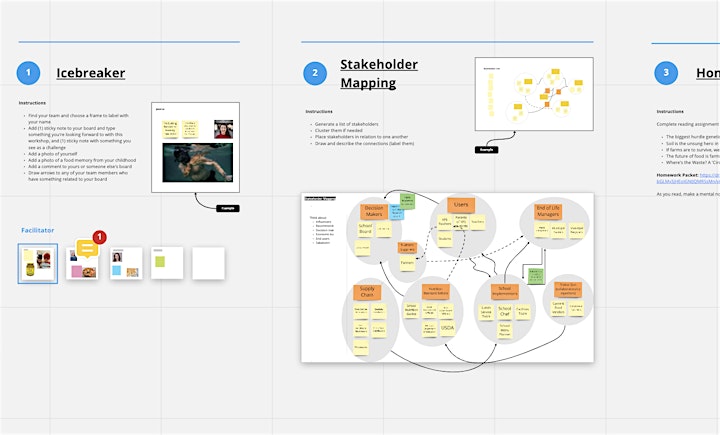Image resolution: width=720 pixels, height=435 pixels.
Task: Click 'Add a photo of yourself' instruction
Action: tap(53, 154)
